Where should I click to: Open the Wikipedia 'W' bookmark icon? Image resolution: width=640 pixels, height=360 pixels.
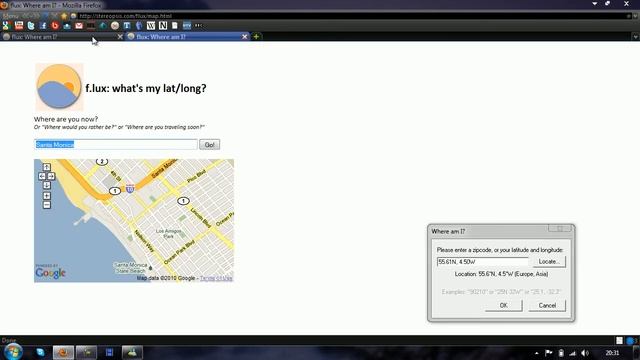151,26
